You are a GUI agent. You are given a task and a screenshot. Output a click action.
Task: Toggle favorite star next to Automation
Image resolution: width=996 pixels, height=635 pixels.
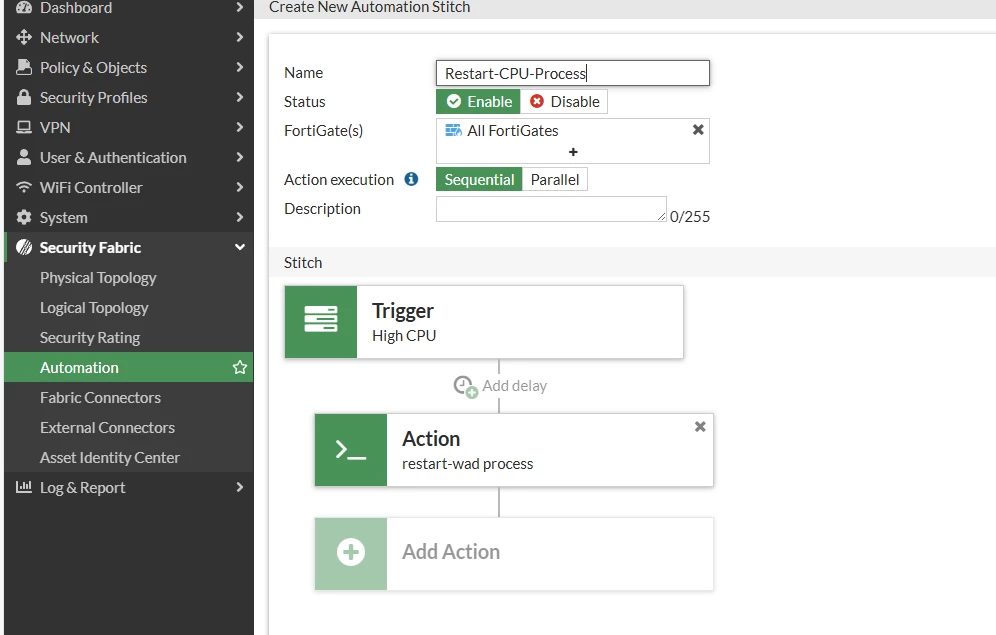(x=239, y=367)
